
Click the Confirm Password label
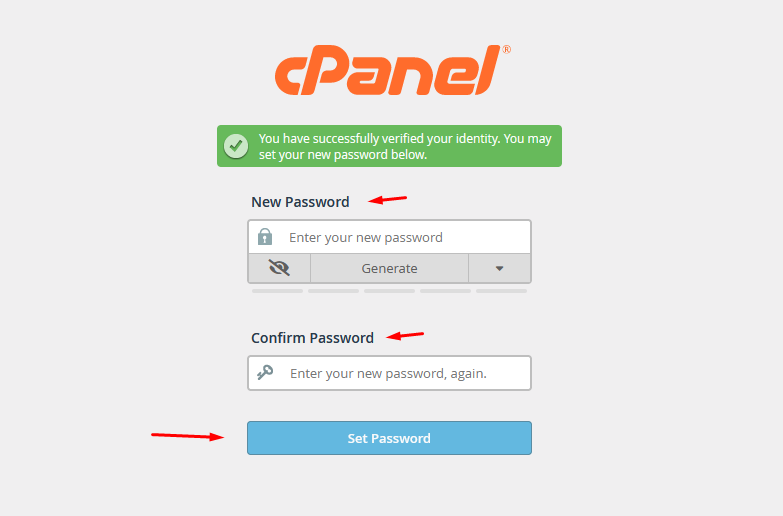[312, 338]
